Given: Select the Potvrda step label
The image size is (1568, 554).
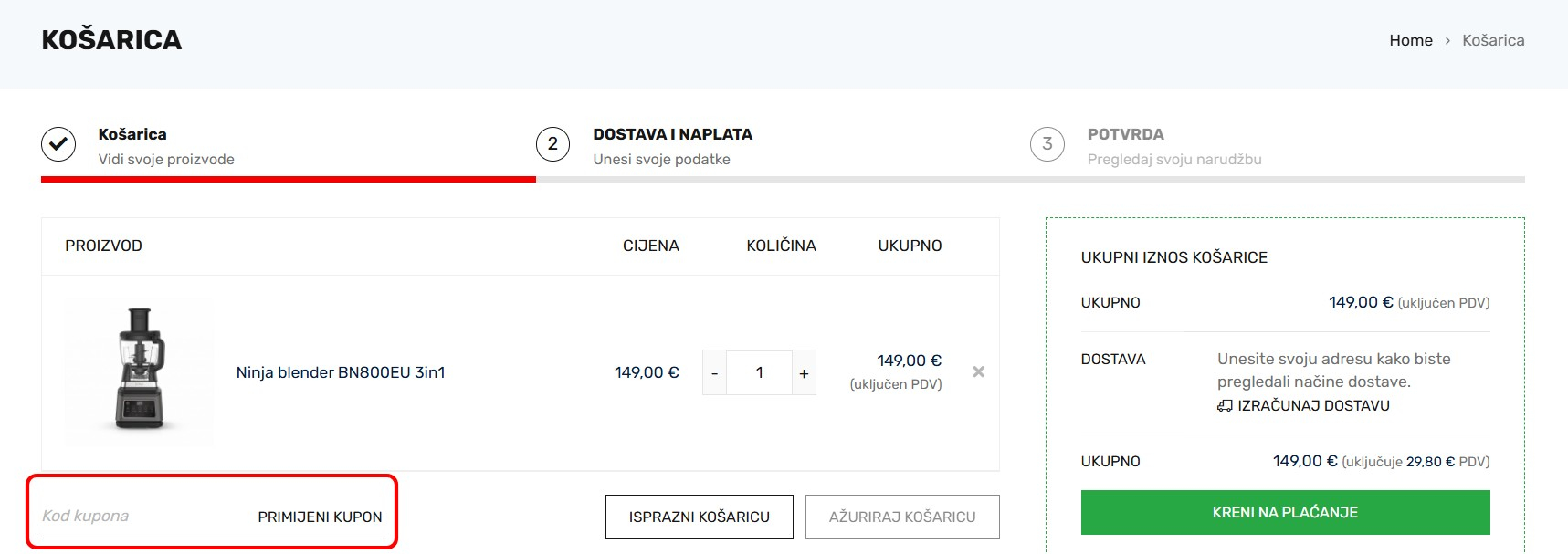Looking at the screenshot, I should (1125, 134).
